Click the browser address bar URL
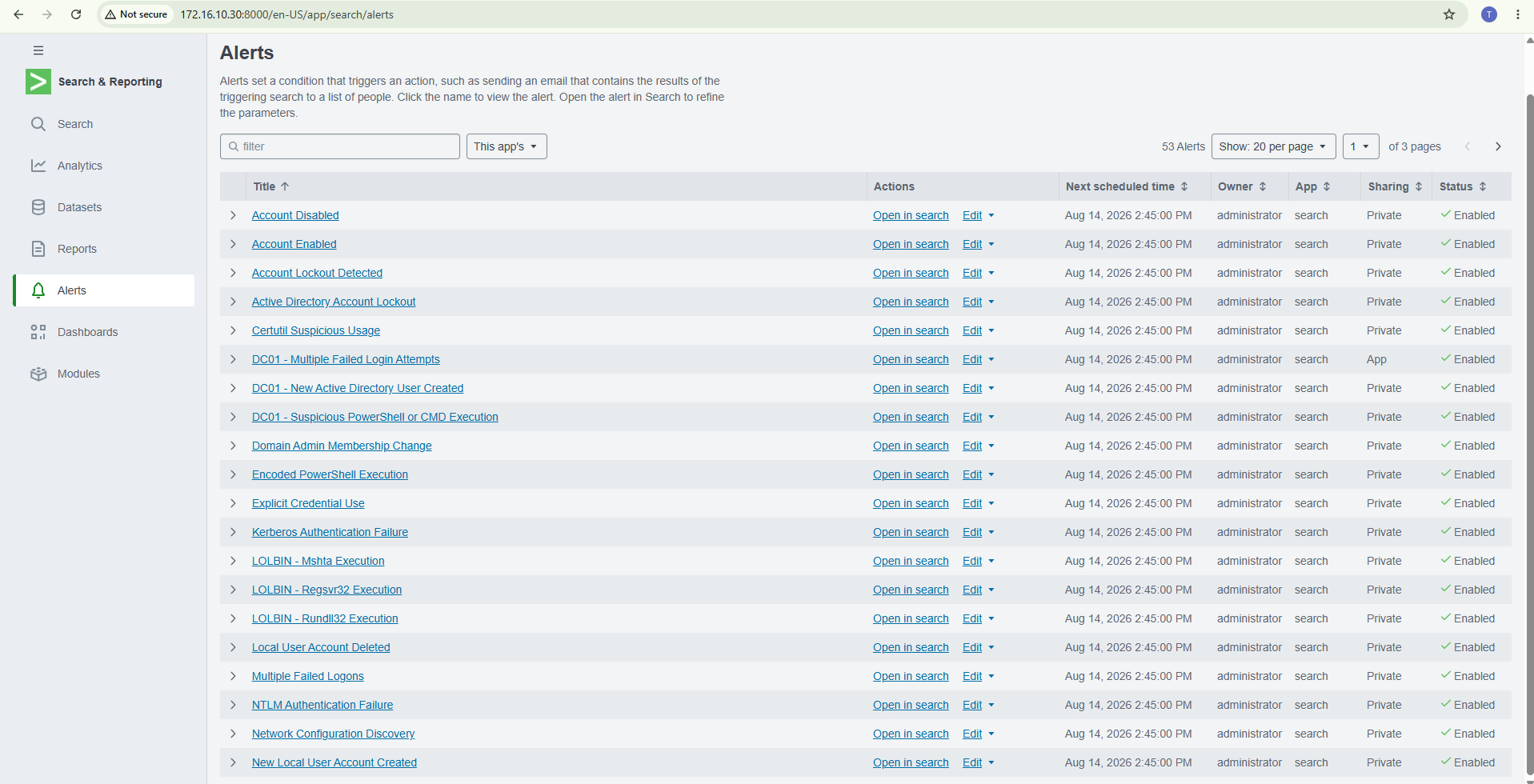Screen dimensions: 1534x784 coord(286,14)
